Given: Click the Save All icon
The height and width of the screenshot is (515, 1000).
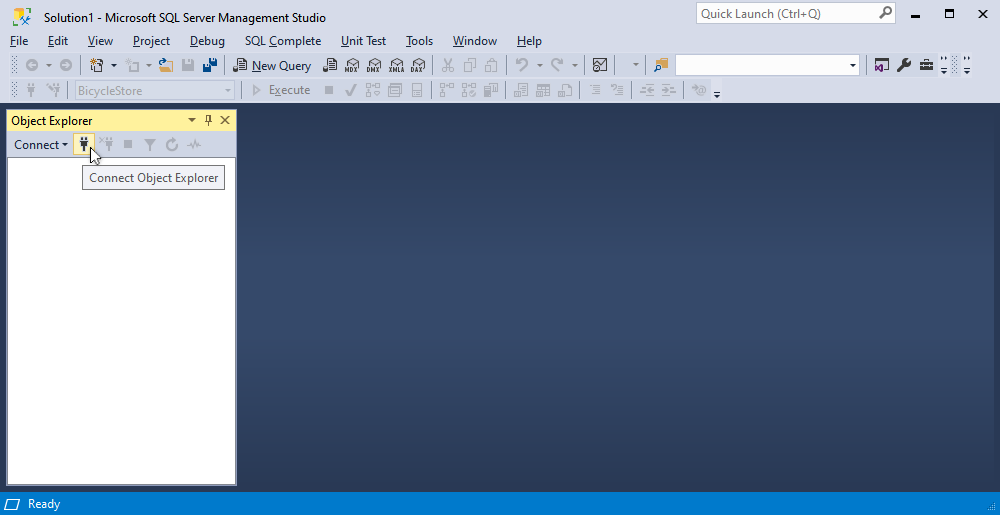Looking at the screenshot, I should point(210,65).
